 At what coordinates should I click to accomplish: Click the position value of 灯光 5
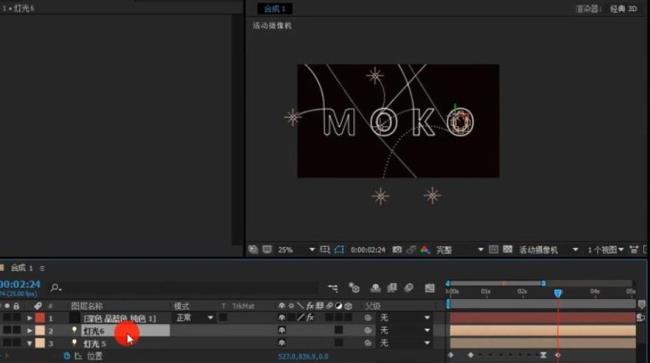pos(303,356)
